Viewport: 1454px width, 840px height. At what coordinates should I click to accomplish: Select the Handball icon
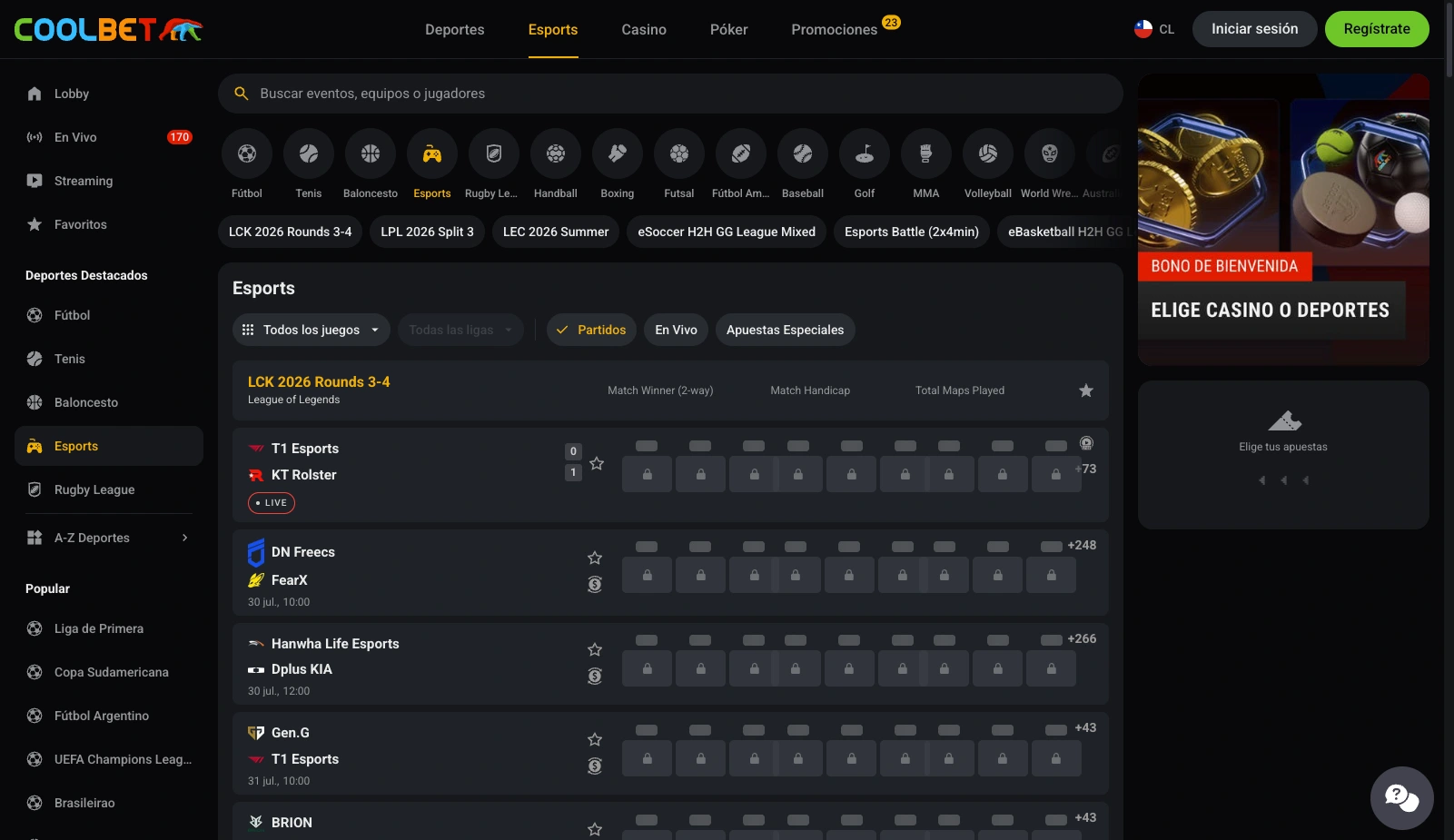[x=556, y=154]
